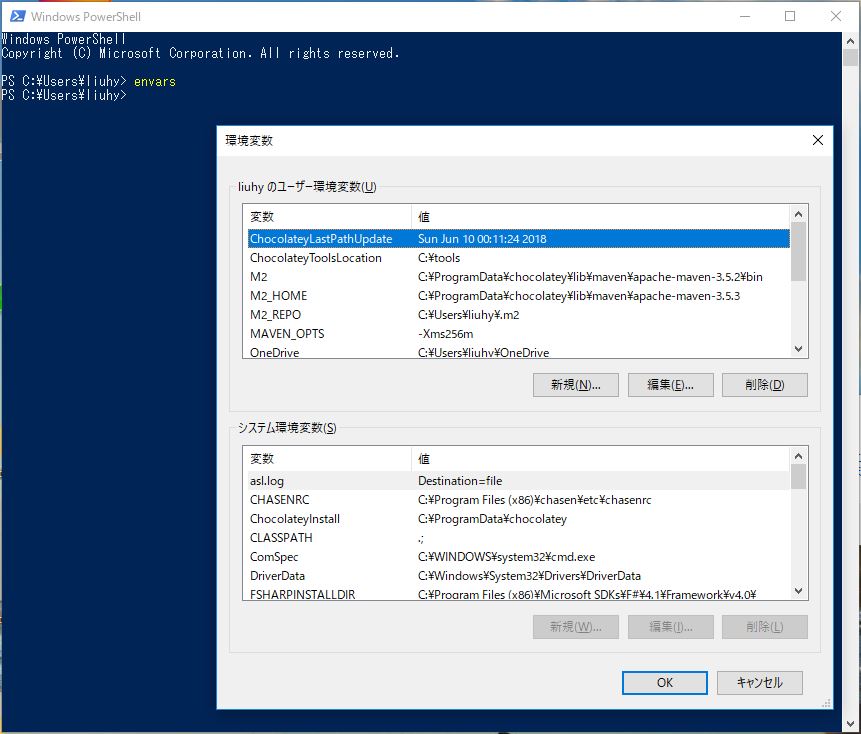Click the disabled 編集(I)... system button
The width and height of the screenshot is (861, 734).
pyautogui.click(x=670, y=627)
